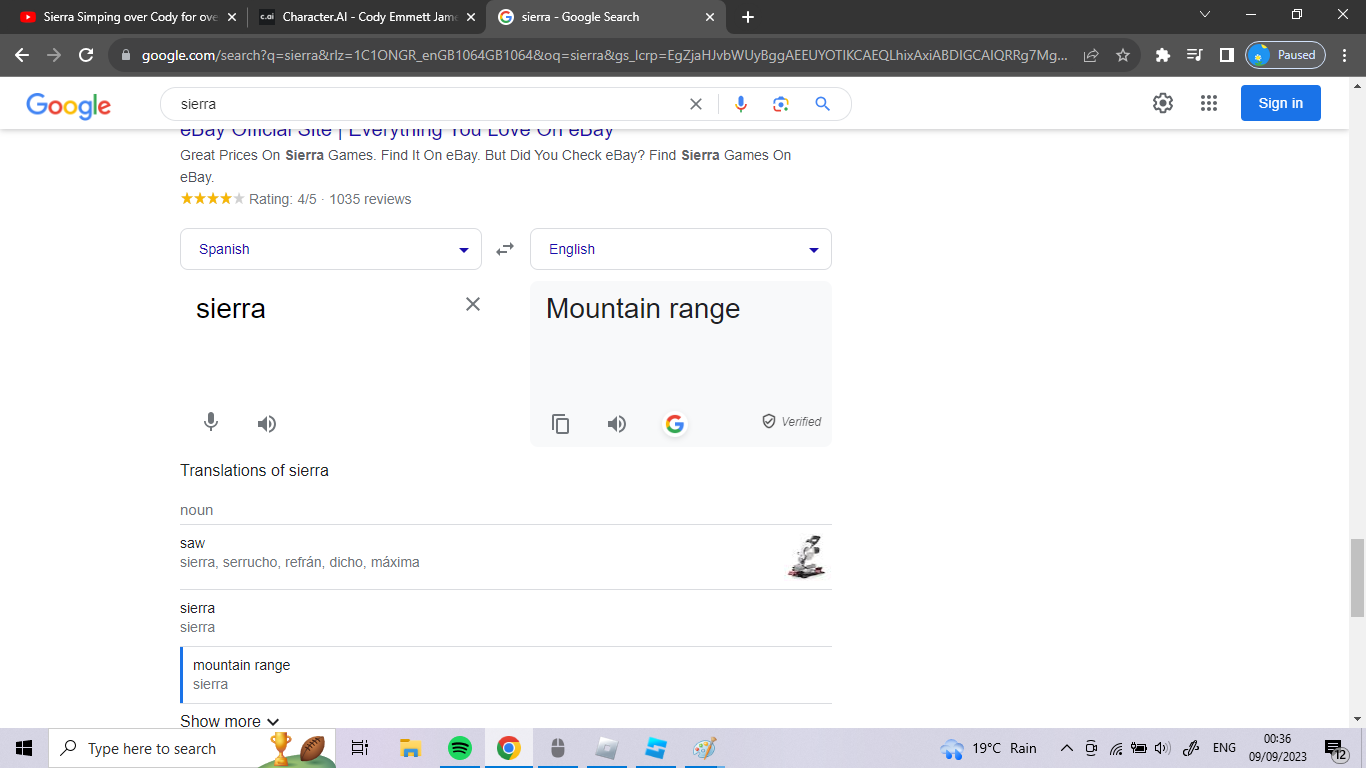
Task: Listen to source word 'sierra'
Action: click(x=266, y=424)
